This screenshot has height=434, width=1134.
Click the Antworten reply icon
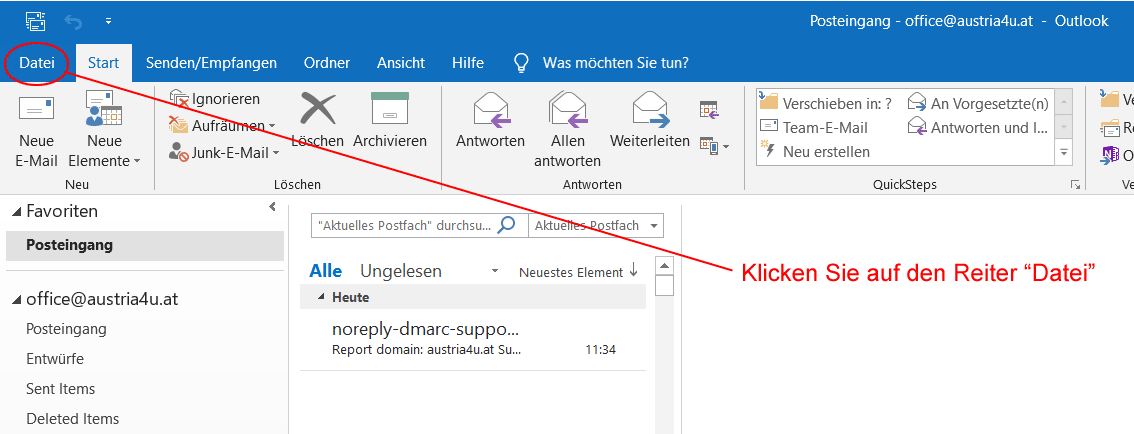(x=490, y=109)
